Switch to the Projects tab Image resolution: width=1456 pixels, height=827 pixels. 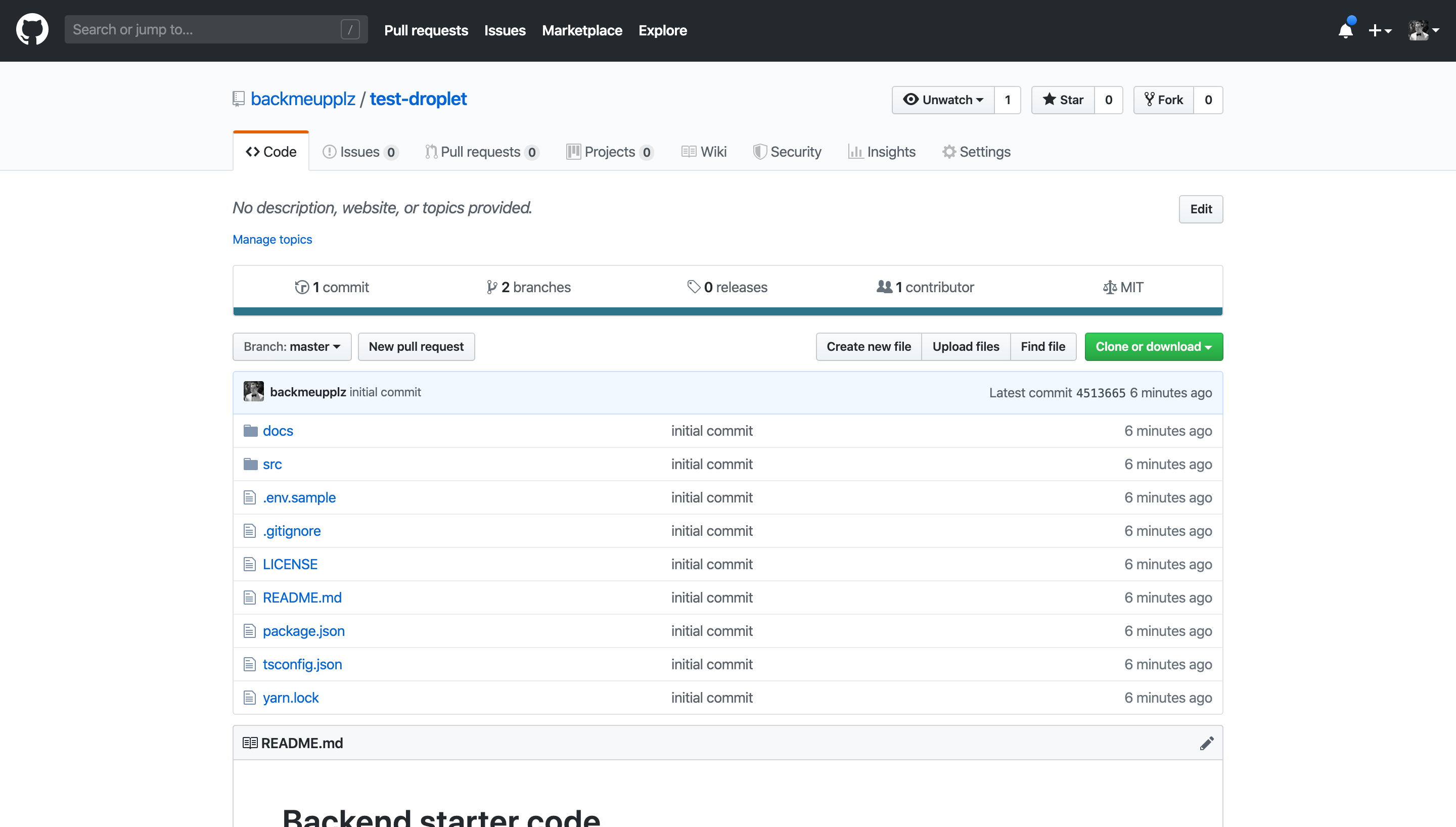(x=610, y=152)
